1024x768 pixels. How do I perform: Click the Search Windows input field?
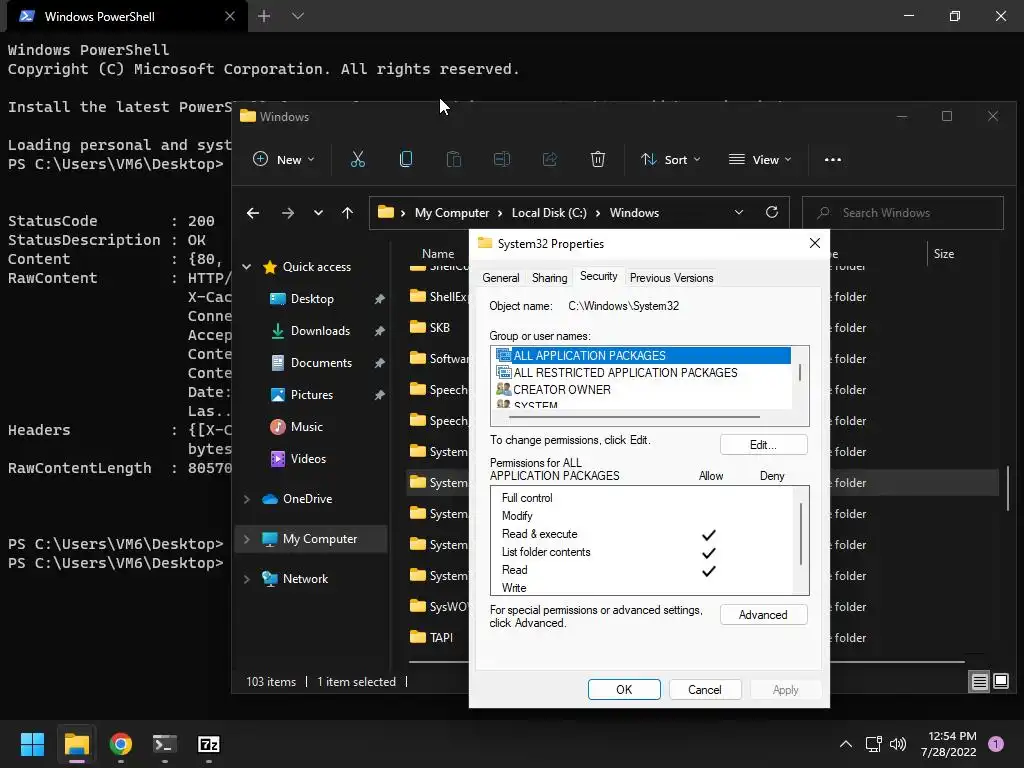(x=903, y=213)
